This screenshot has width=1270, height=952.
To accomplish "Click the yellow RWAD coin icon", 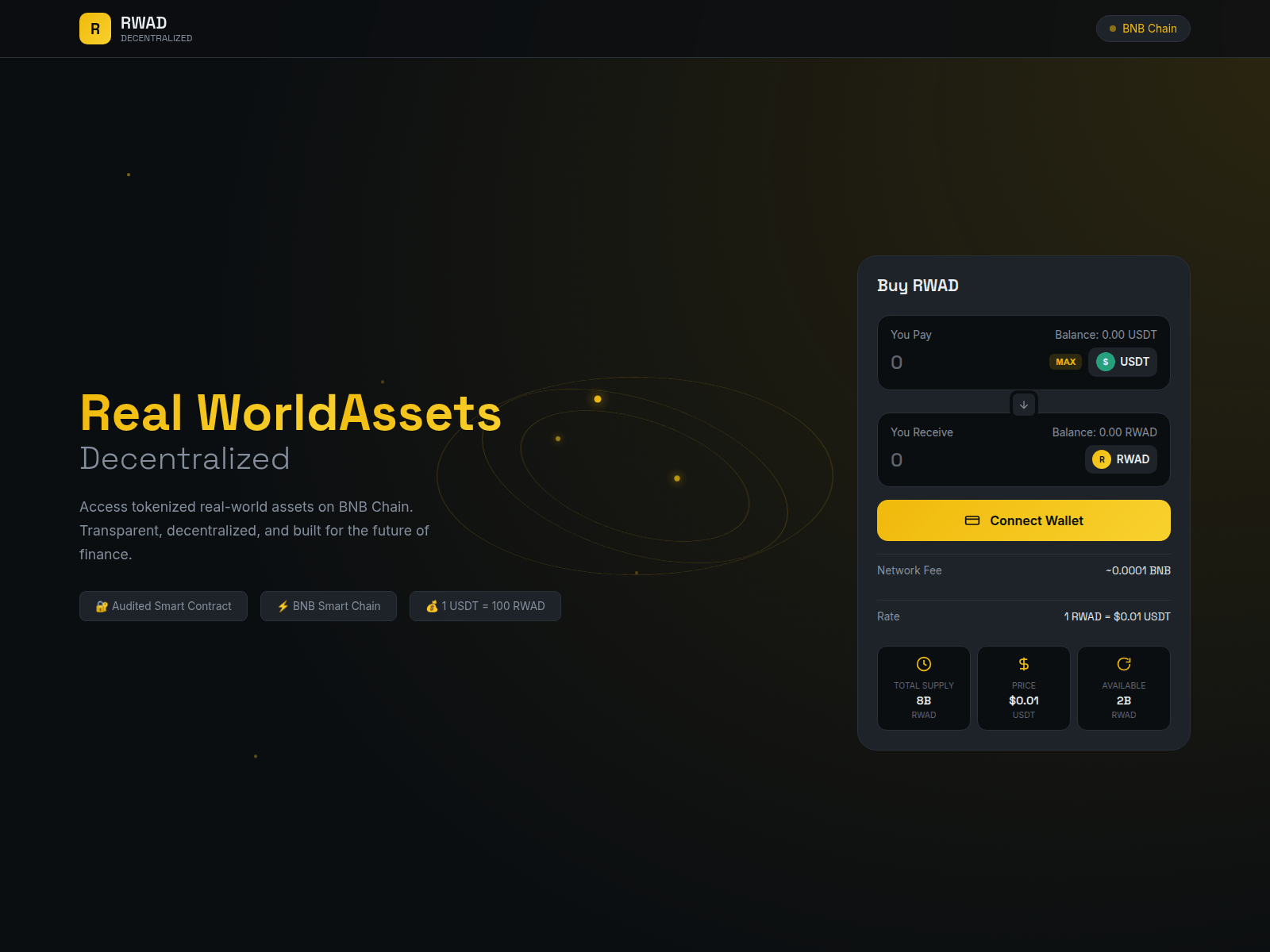I will 1102,459.
